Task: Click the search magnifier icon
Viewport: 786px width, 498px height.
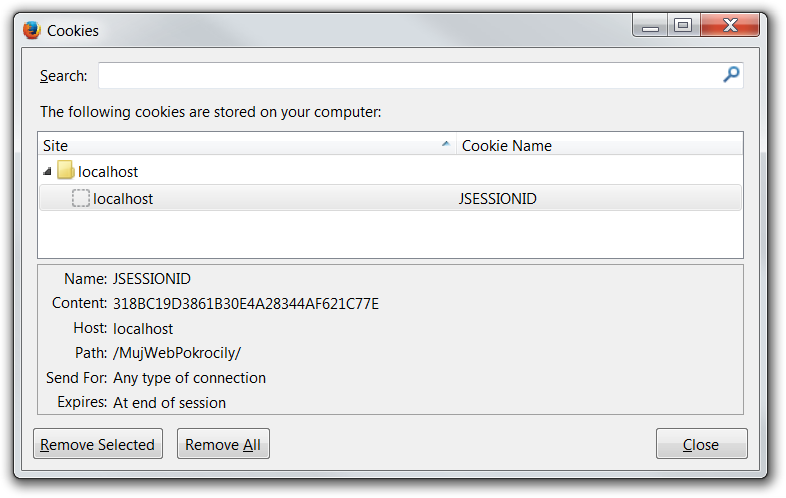Action: pyautogui.click(x=732, y=75)
